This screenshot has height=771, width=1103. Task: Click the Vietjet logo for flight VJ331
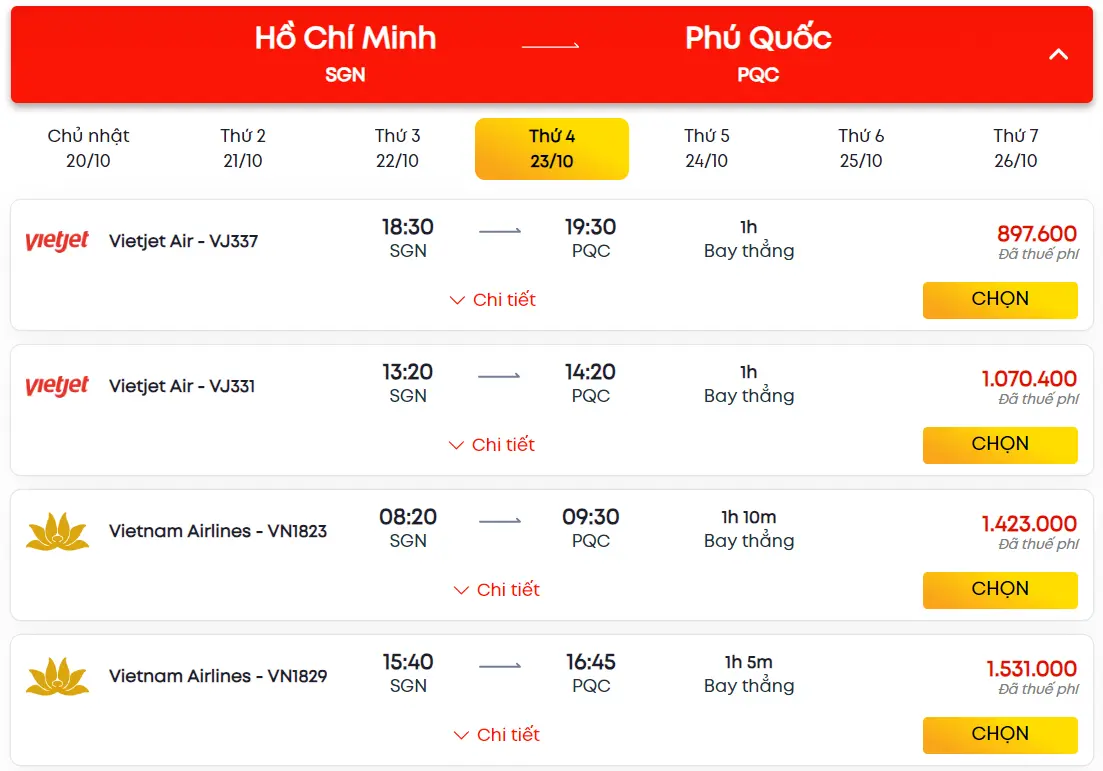pyautogui.click(x=57, y=386)
